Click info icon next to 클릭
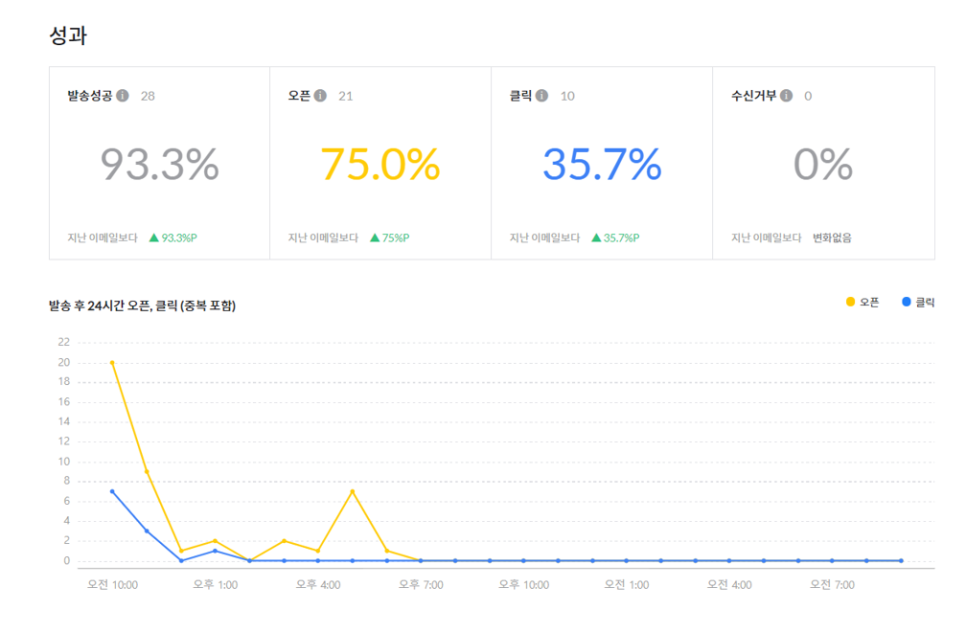The height and width of the screenshot is (633, 966). coord(542,96)
